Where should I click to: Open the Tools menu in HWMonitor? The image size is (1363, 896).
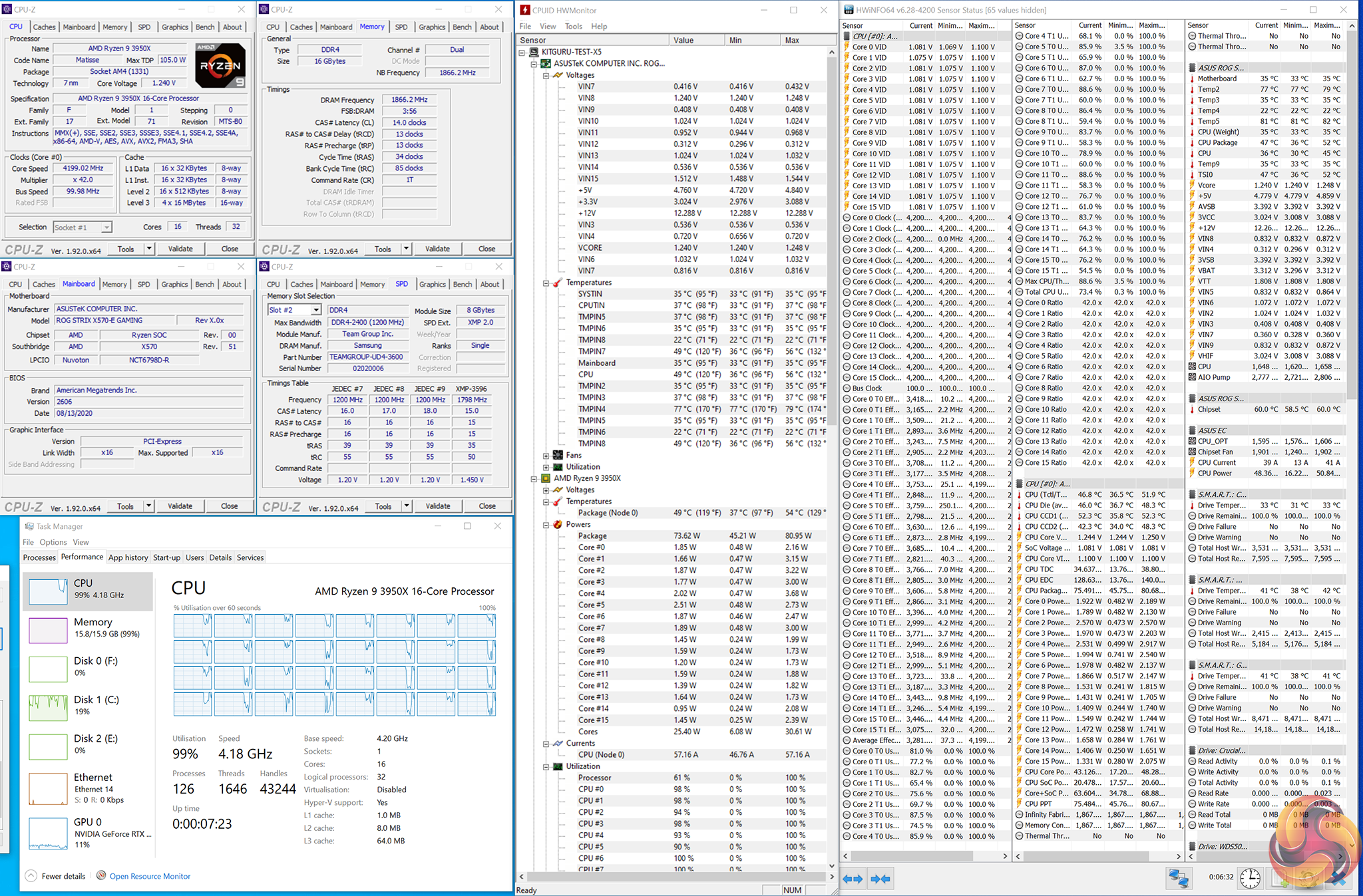coord(573,27)
